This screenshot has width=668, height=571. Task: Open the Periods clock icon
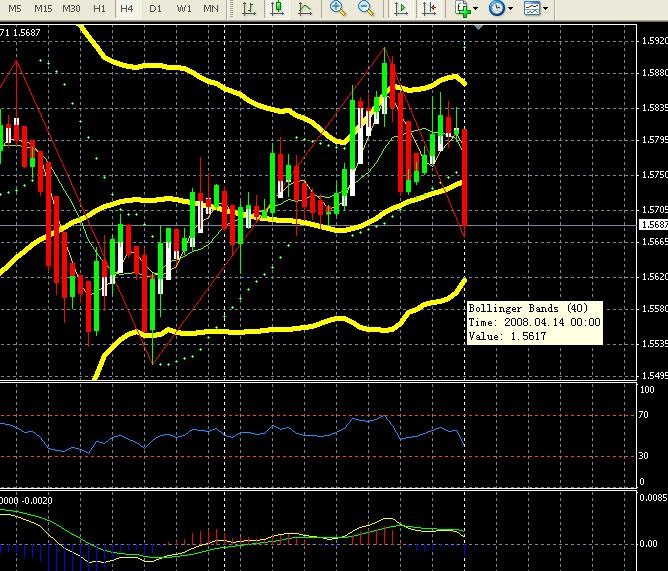pos(497,9)
